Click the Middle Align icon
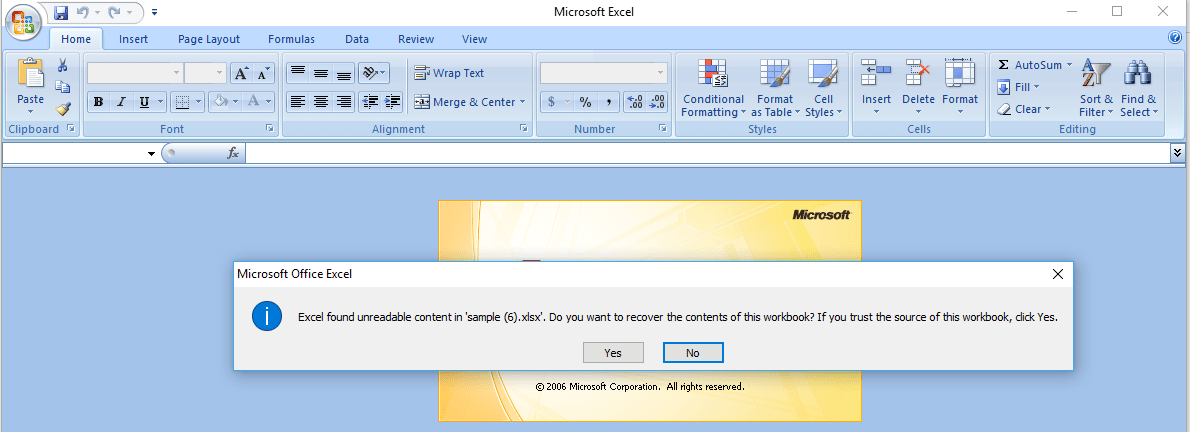This screenshot has height=432, width=1190. (321, 73)
